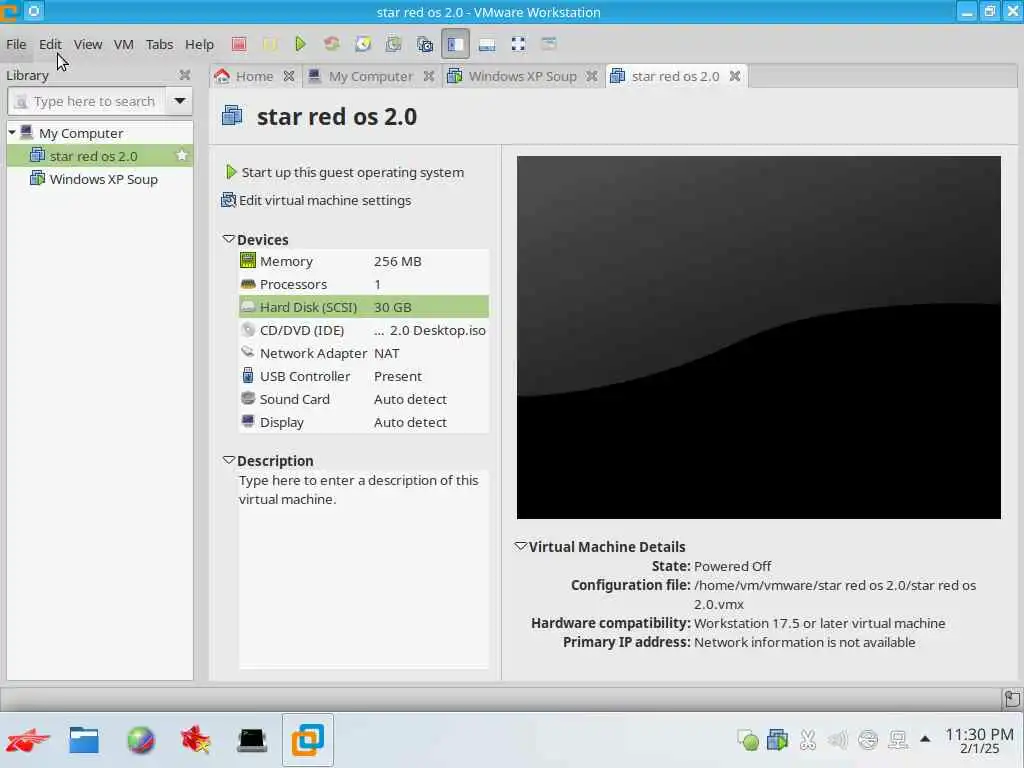Select the Hard Disk (SCSI) device row
Screen dimensions: 1024x768
tap(364, 307)
